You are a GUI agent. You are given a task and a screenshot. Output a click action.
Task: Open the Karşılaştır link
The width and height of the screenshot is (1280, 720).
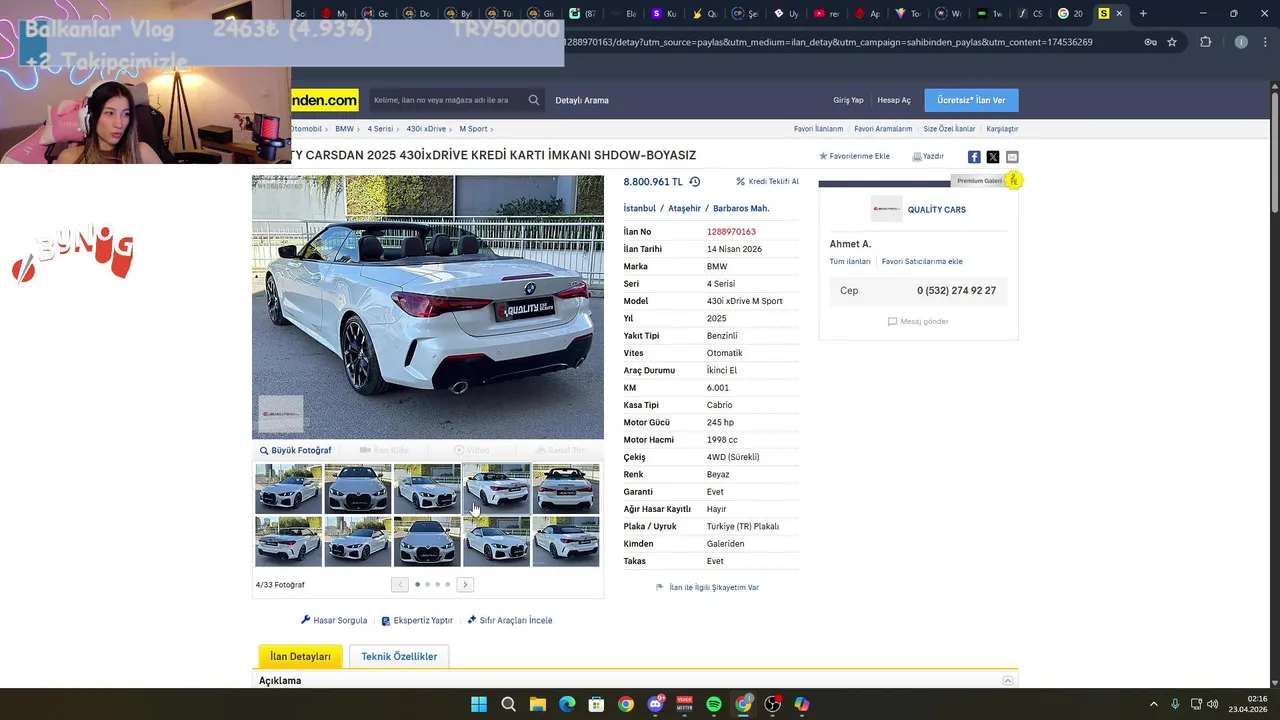coord(1002,129)
